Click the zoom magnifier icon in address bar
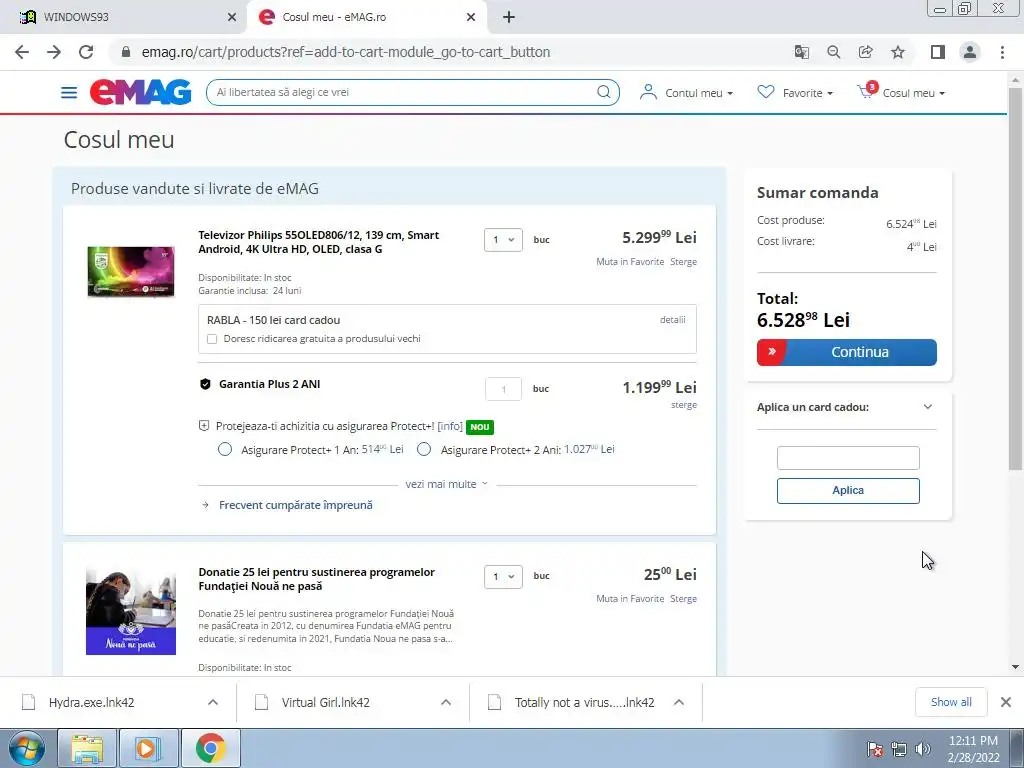The height and width of the screenshot is (768, 1024). coord(833,52)
